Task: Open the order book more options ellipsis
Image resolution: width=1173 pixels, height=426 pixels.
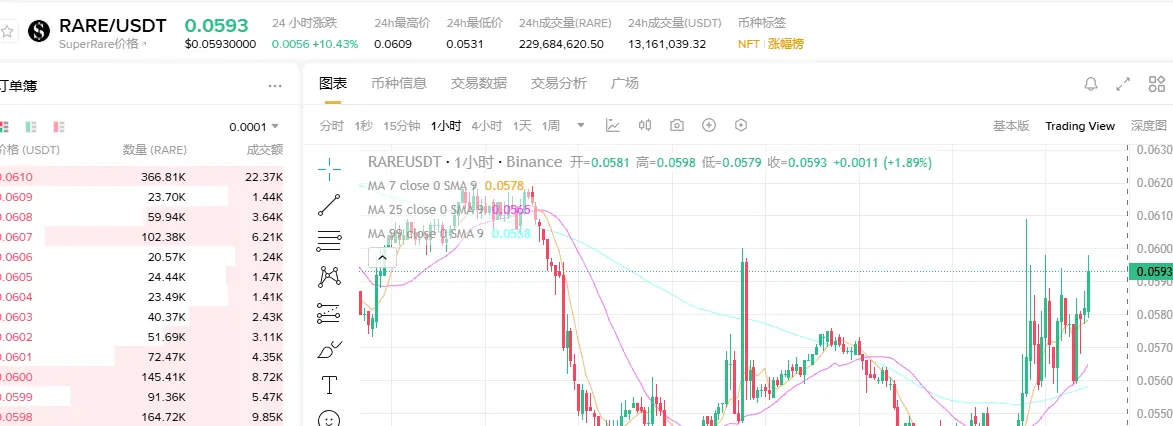Action: coord(275,86)
